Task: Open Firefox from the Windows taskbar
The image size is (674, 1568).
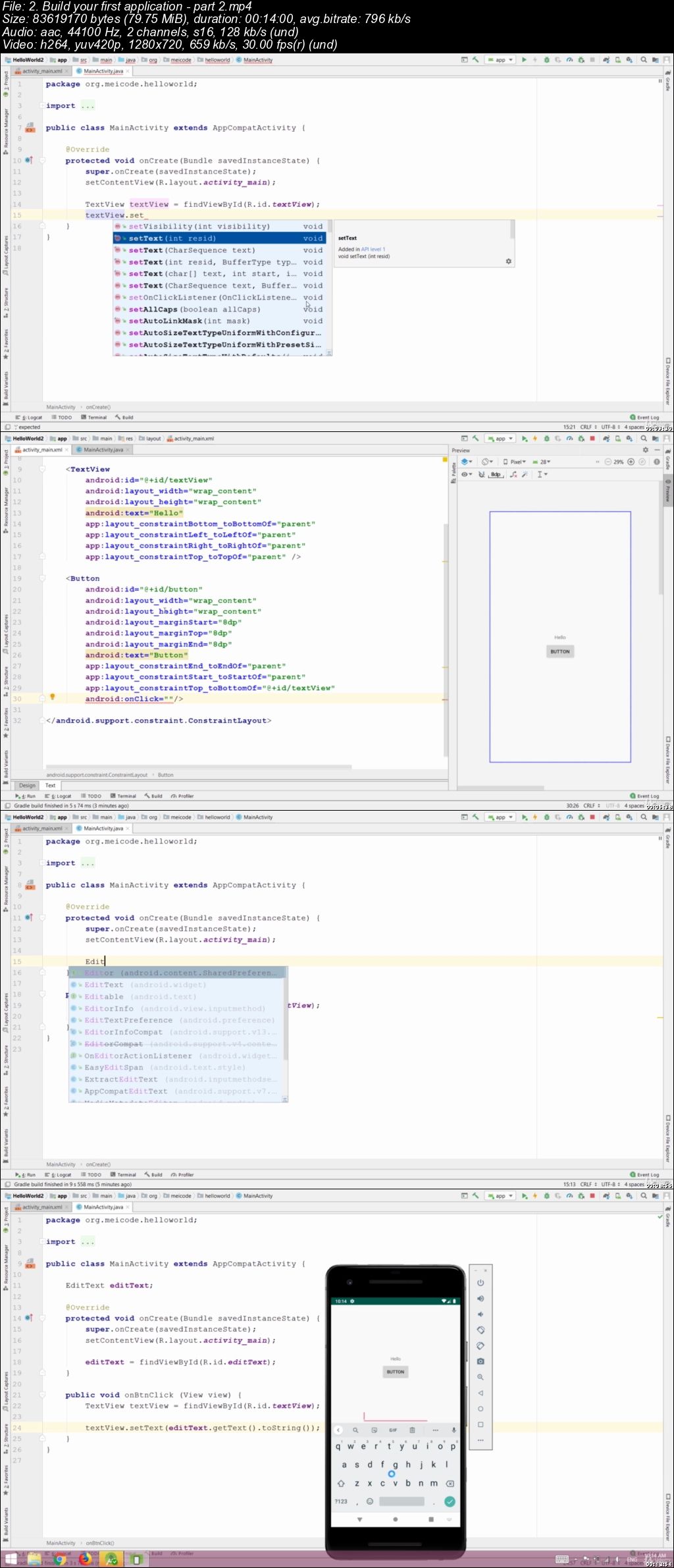Action: pyautogui.click(x=85, y=1559)
